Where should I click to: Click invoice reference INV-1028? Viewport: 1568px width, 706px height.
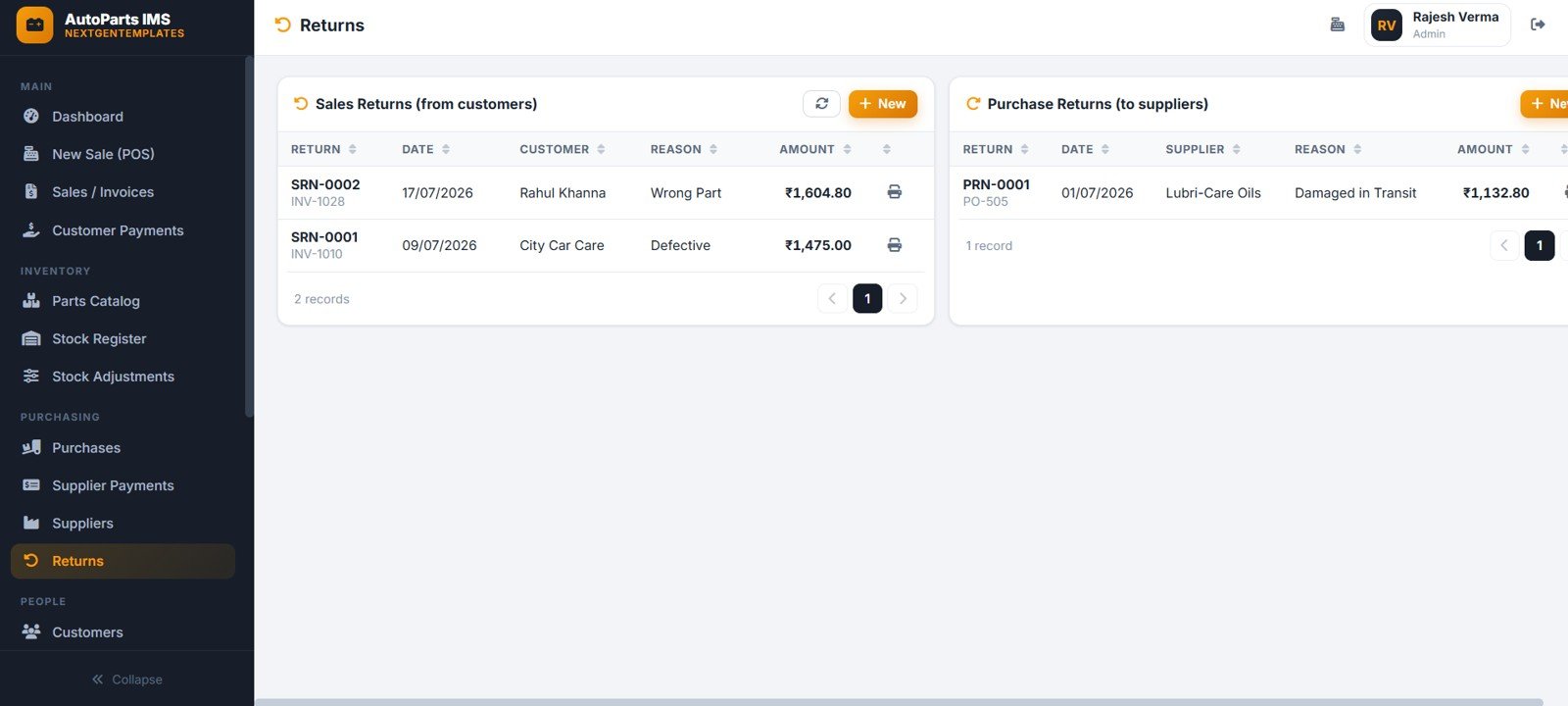318,202
